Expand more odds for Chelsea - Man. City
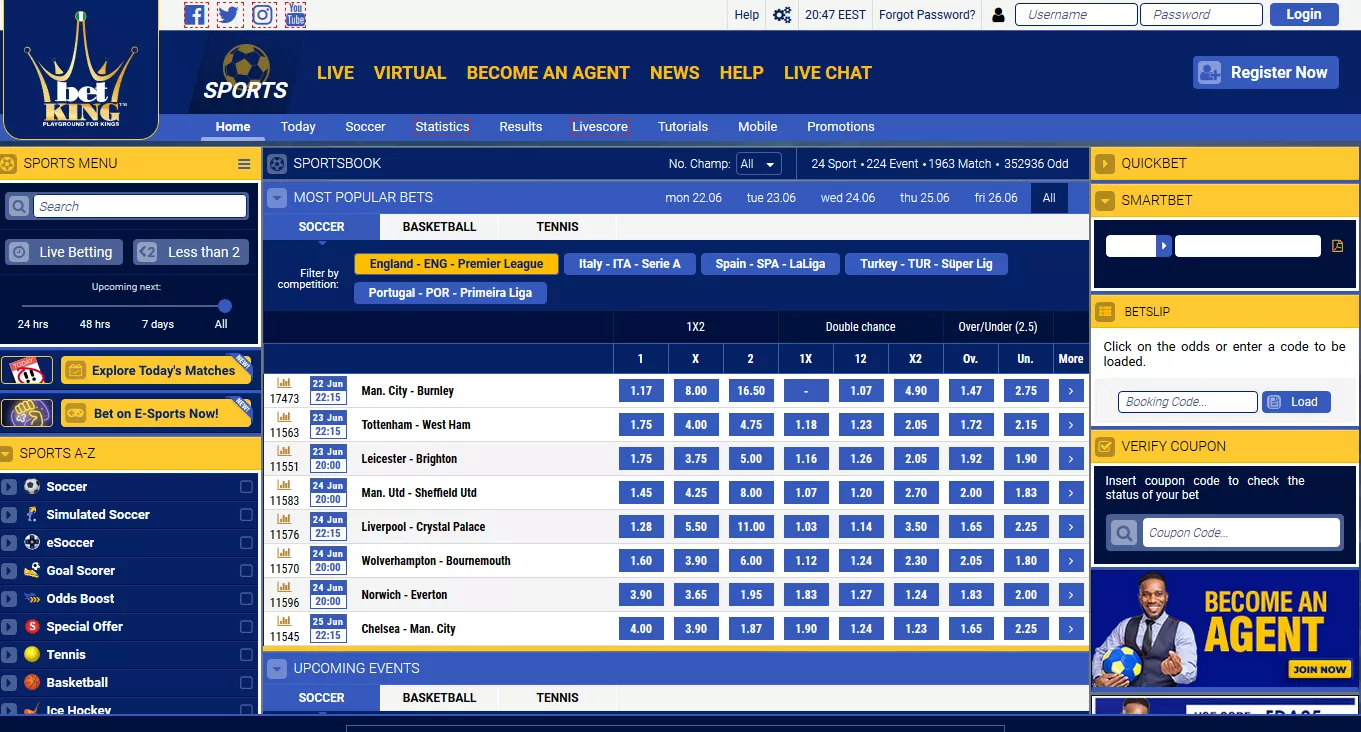Image resolution: width=1361 pixels, height=732 pixels. pyautogui.click(x=1071, y=628)
